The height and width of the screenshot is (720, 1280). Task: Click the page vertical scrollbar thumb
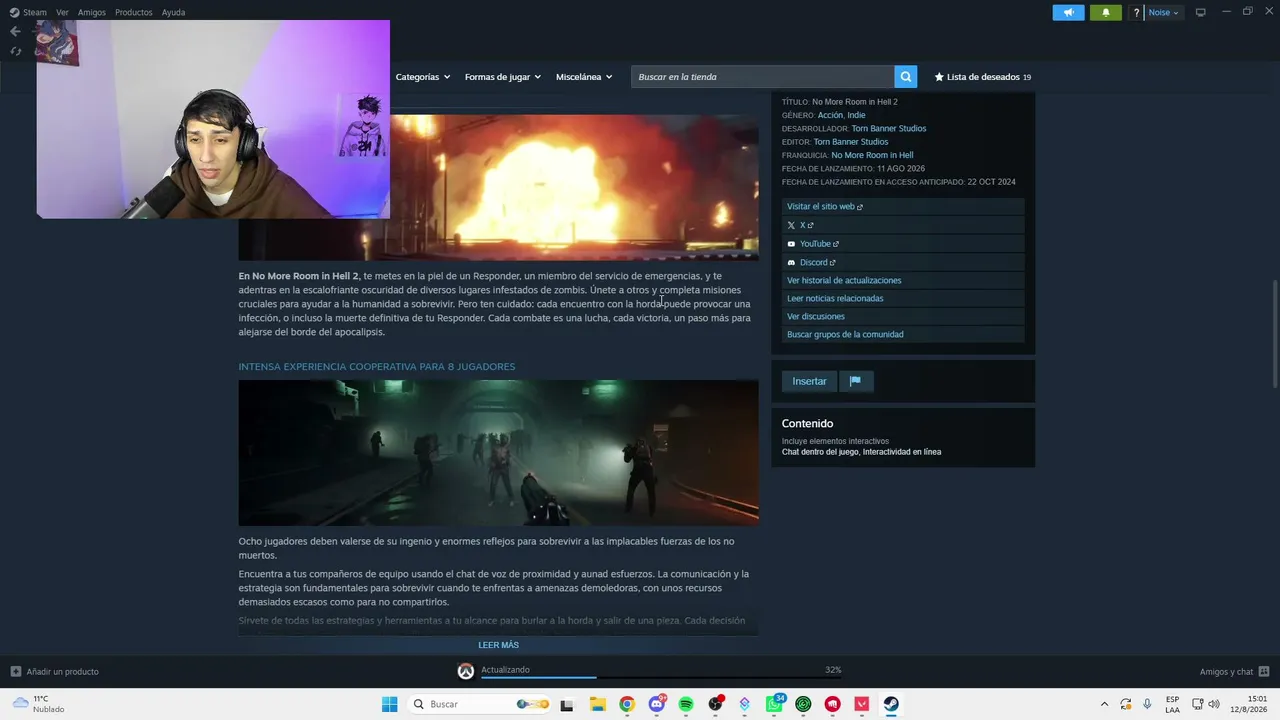pyautogui.click(x=1274, y=335)
